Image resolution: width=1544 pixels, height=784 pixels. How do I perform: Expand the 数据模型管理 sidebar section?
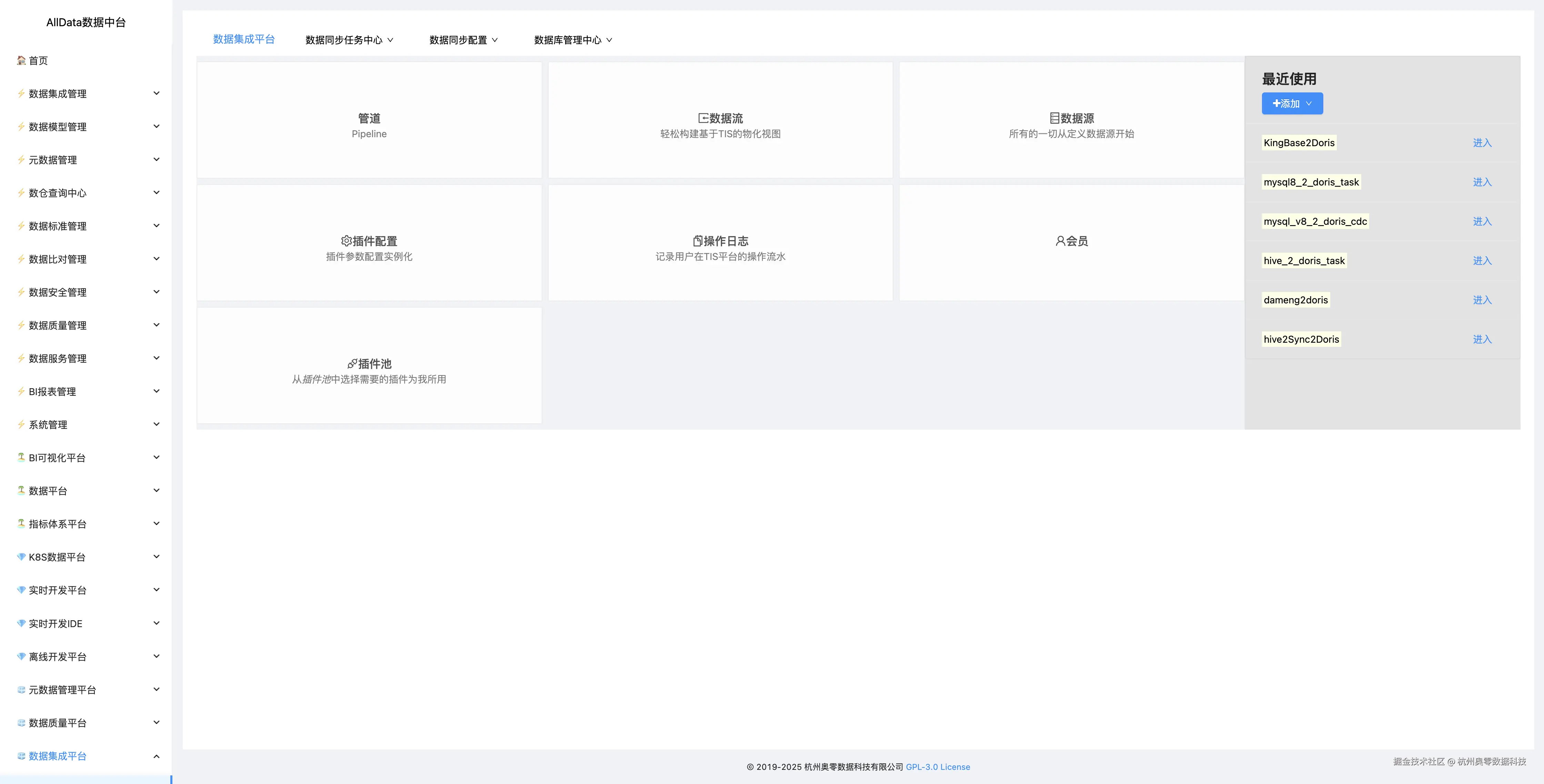[157, 126]
